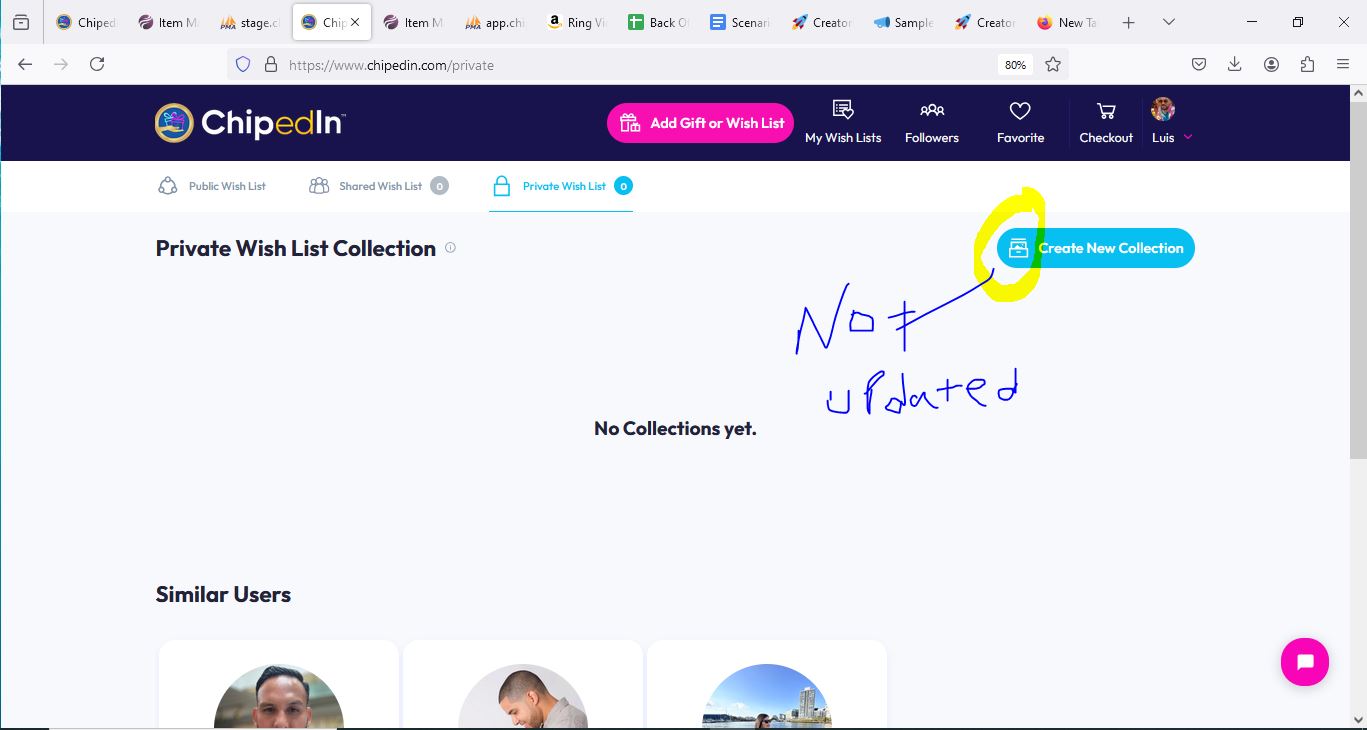Viewport: 1367px width, 730px height.
Task: Click first similar user photo
Action: click(279, 698)
